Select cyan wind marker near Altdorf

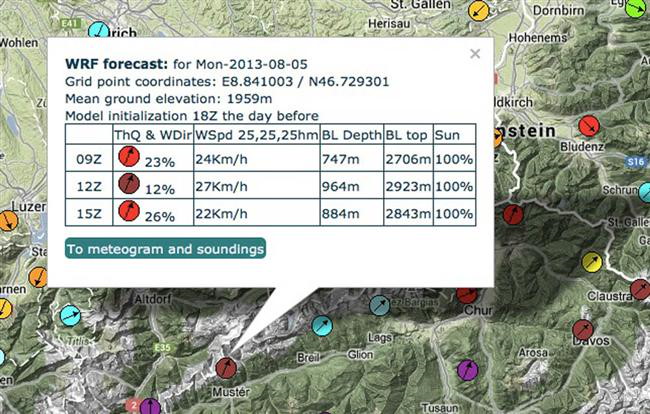71,315
